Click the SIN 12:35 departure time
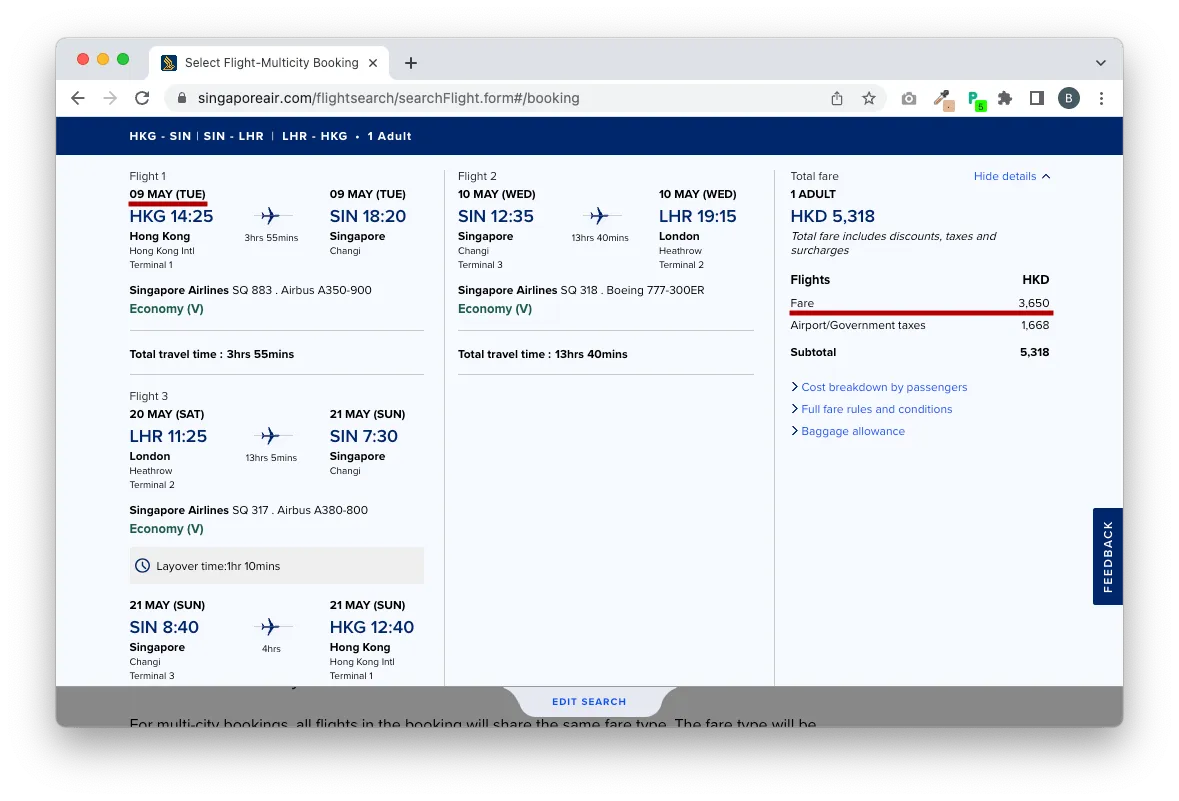Image resolution: width=1179 pixels, height=801 pixels. tap(496, 216)
